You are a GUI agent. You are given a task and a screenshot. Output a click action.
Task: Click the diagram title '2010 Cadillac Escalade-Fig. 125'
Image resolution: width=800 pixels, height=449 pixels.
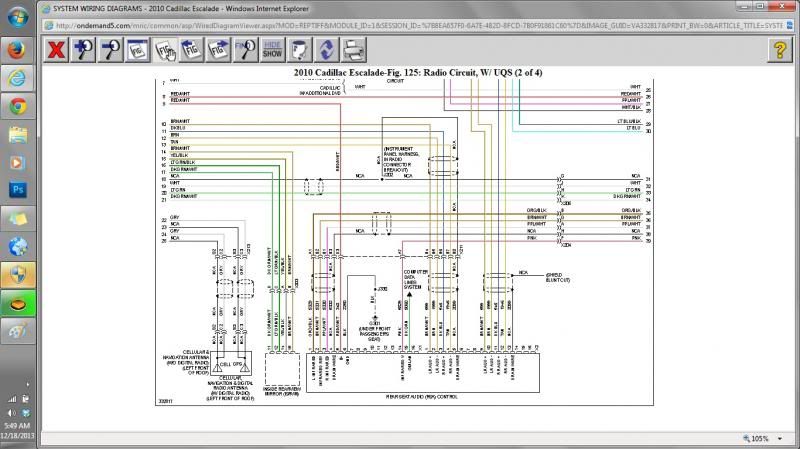418,72
